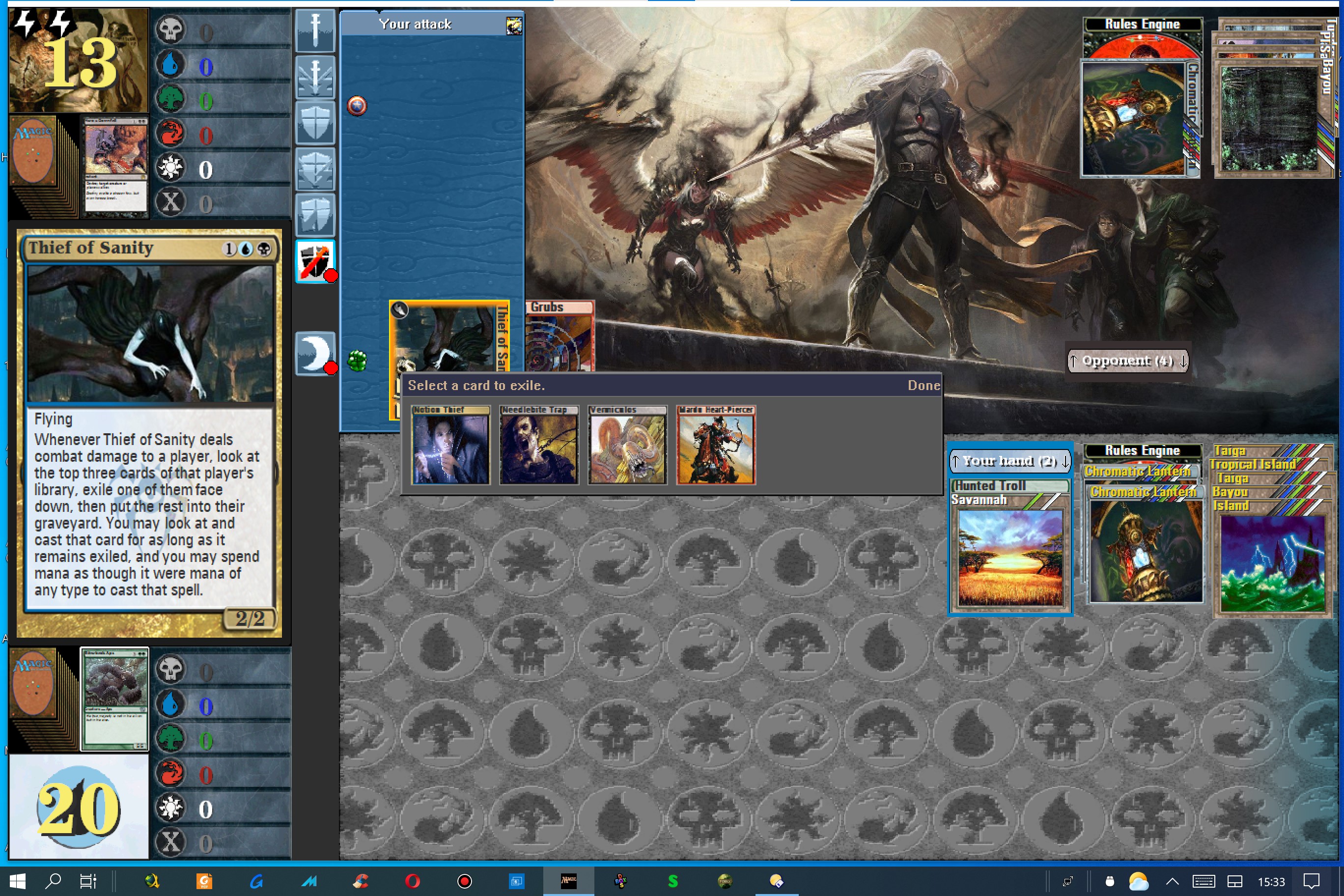Image resolution: width=1344 pixels, height=896 pixels.
Task: Switch to Opera browser in taskbar
Action: [412, 881]
